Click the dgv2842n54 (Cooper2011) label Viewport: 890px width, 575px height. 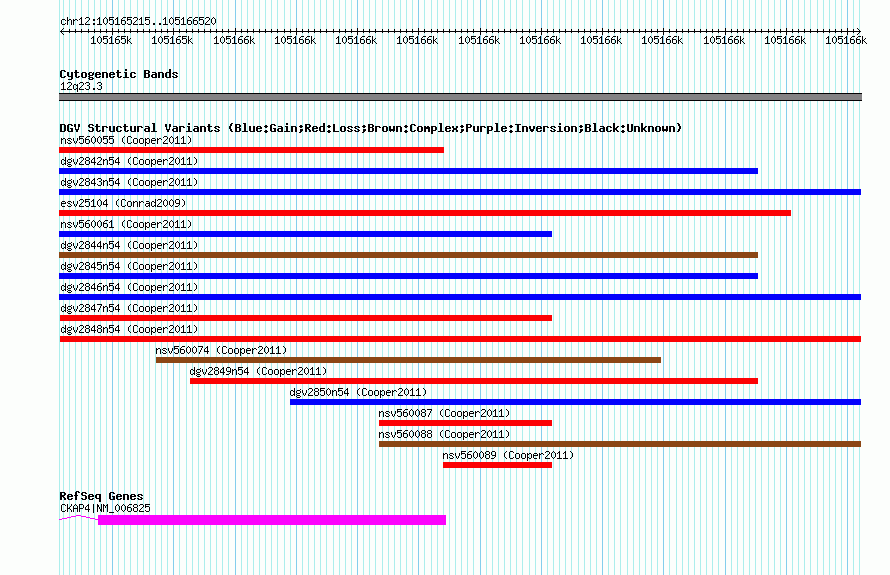pyautogui.click(x=129, y=161)
